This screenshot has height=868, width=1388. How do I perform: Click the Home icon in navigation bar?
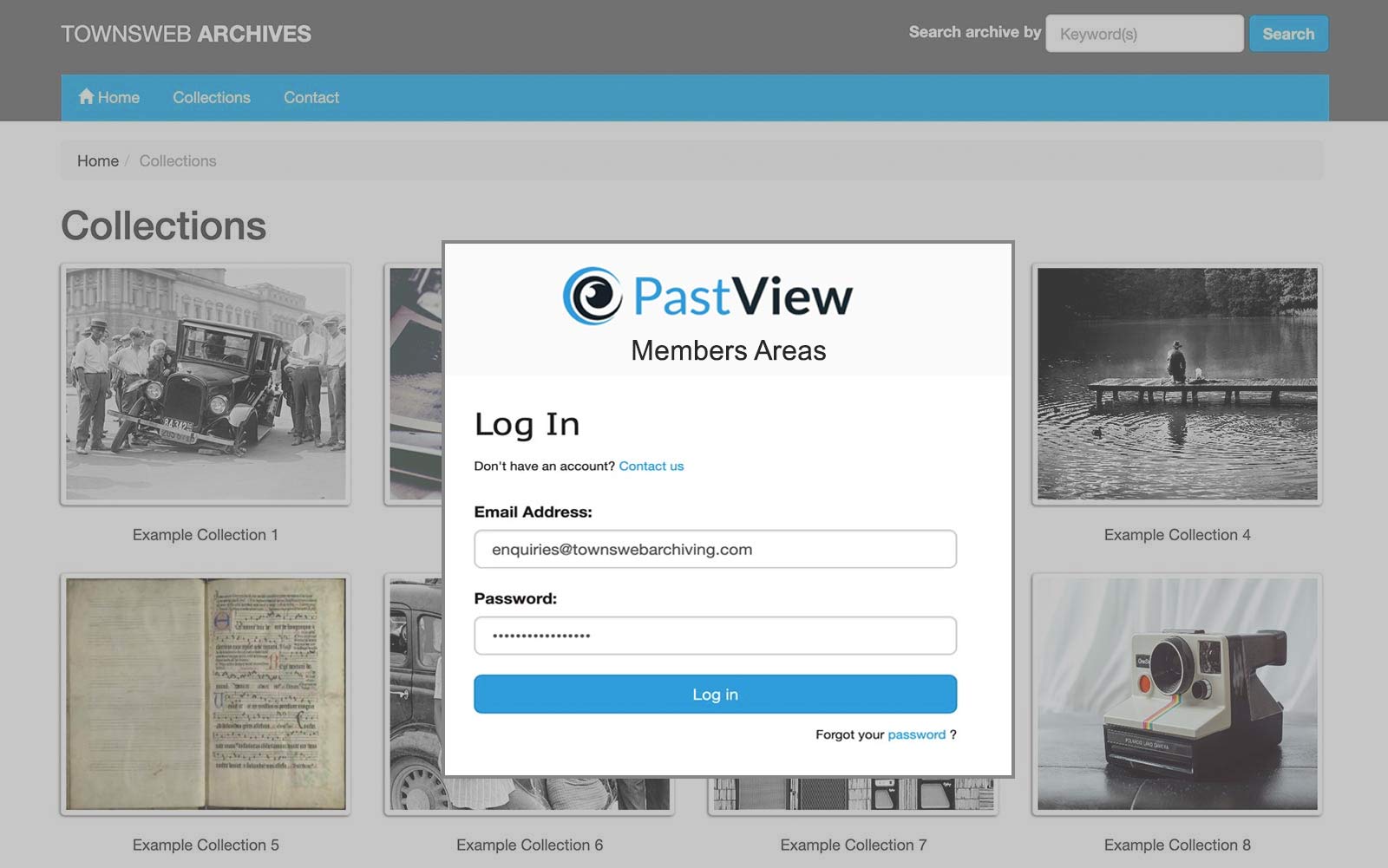point(86,96)
